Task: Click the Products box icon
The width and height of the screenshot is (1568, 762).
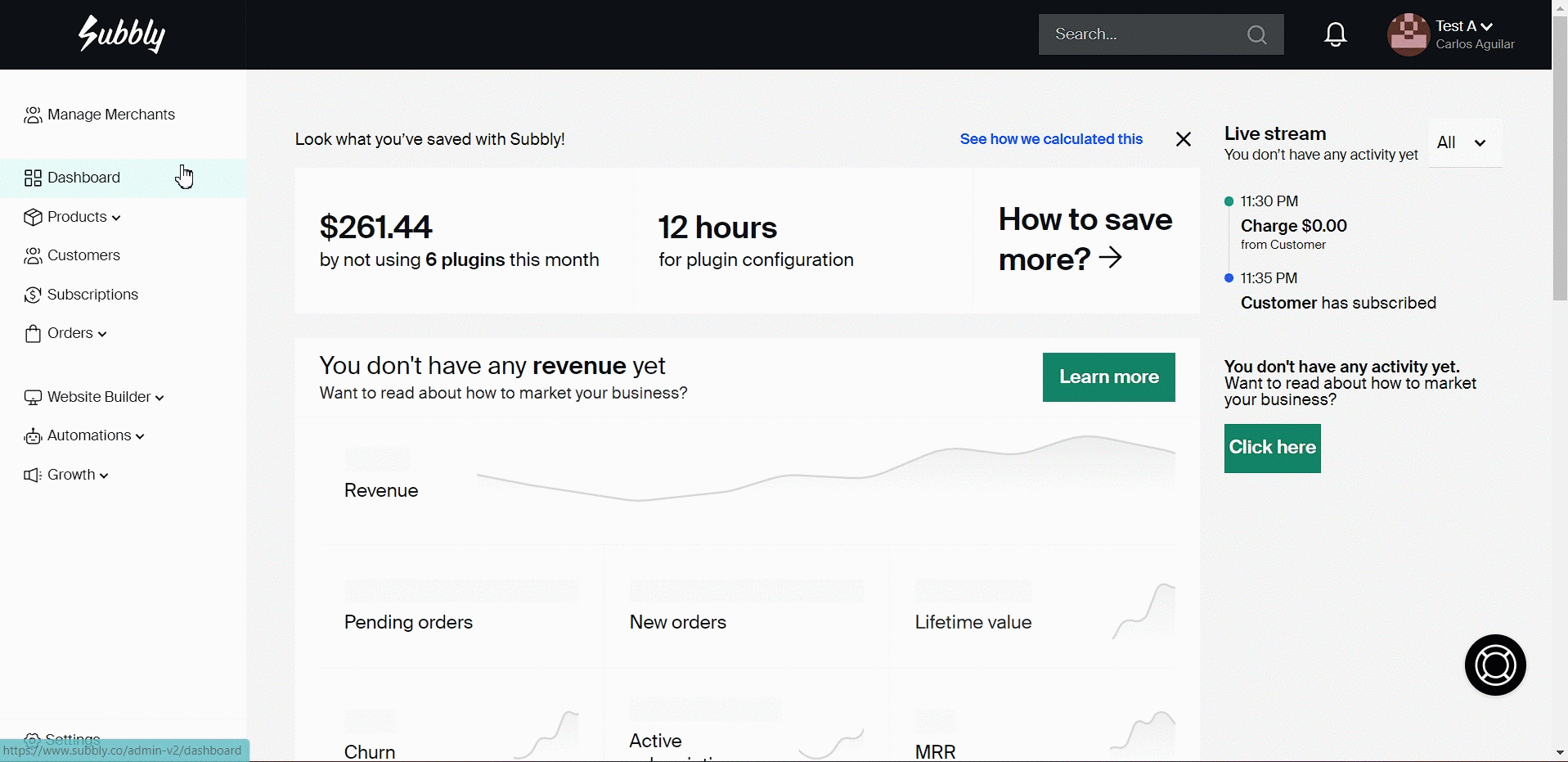Action: pos(33,218)
